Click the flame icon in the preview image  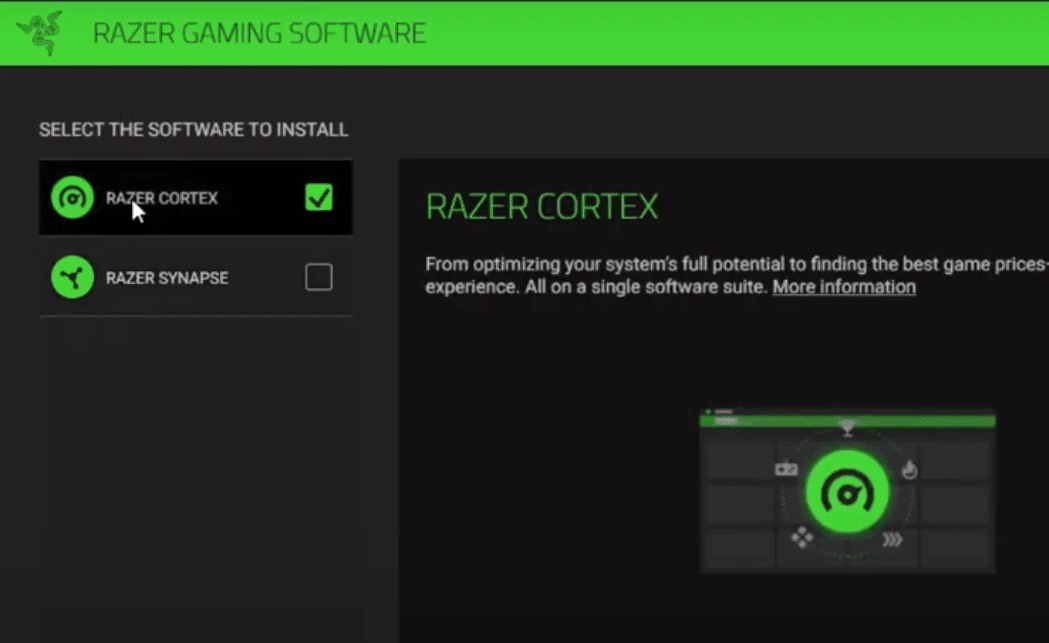910,469
